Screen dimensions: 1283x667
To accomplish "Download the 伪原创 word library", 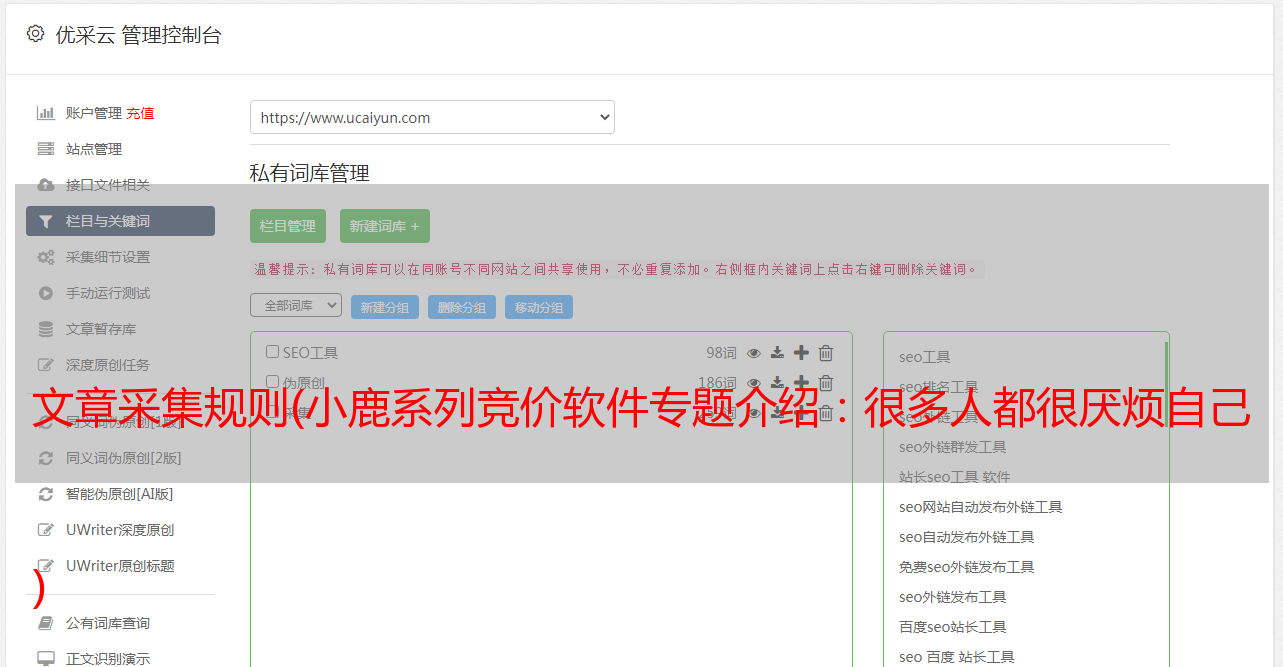I will coord(777,382).
